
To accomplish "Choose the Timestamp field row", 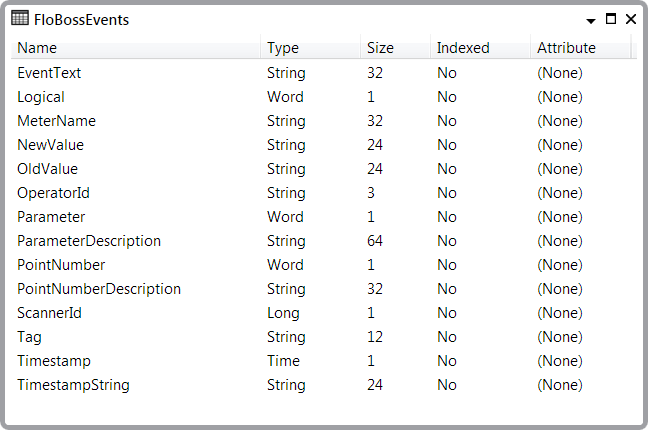I will pyautogui.click(x=324, y=361).
